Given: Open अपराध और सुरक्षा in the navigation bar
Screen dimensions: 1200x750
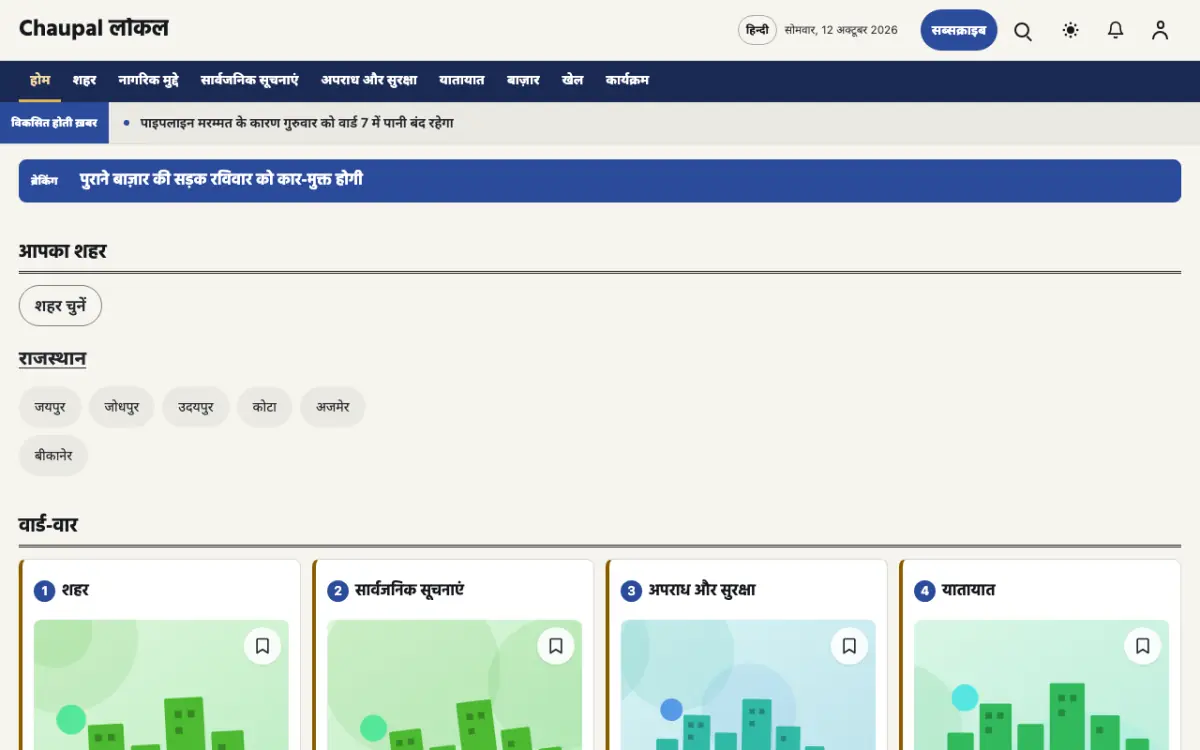Looking at the screenshot, I should 369,80.
